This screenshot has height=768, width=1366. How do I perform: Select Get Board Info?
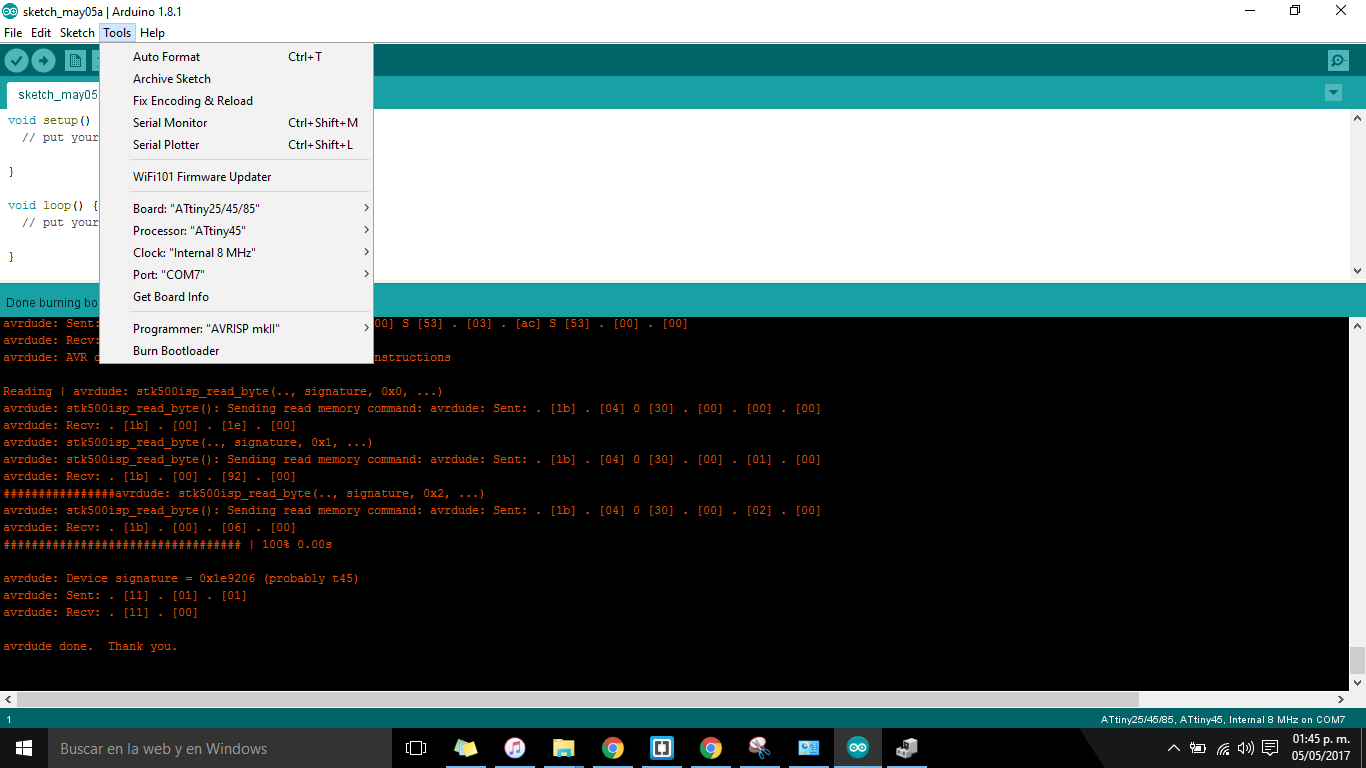tap(236, 297)
